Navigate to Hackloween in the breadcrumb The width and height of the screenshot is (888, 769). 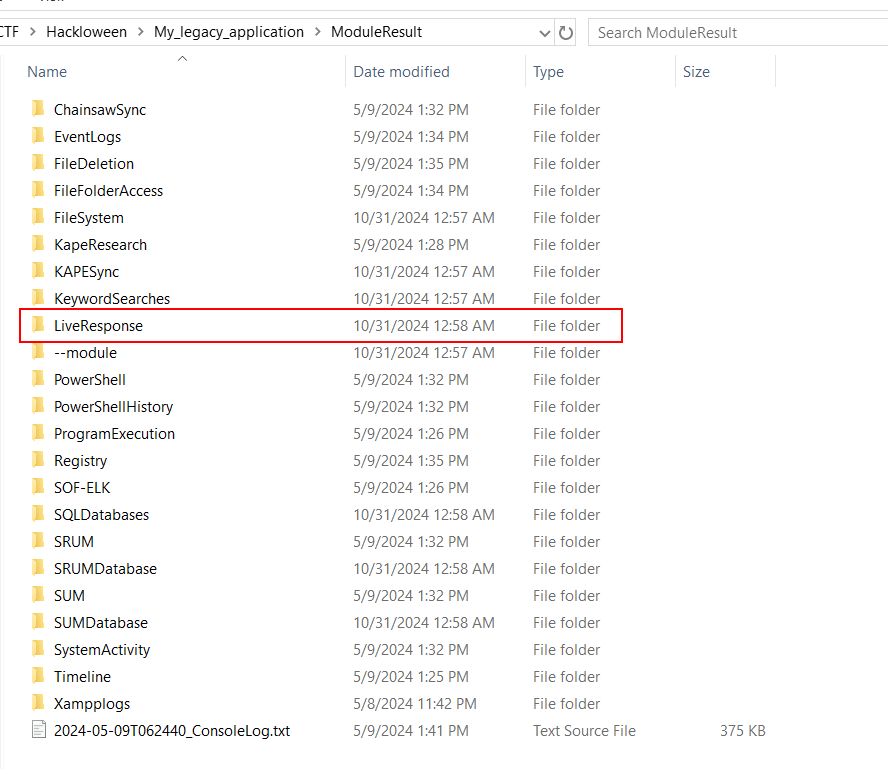[x=89, y=32]
